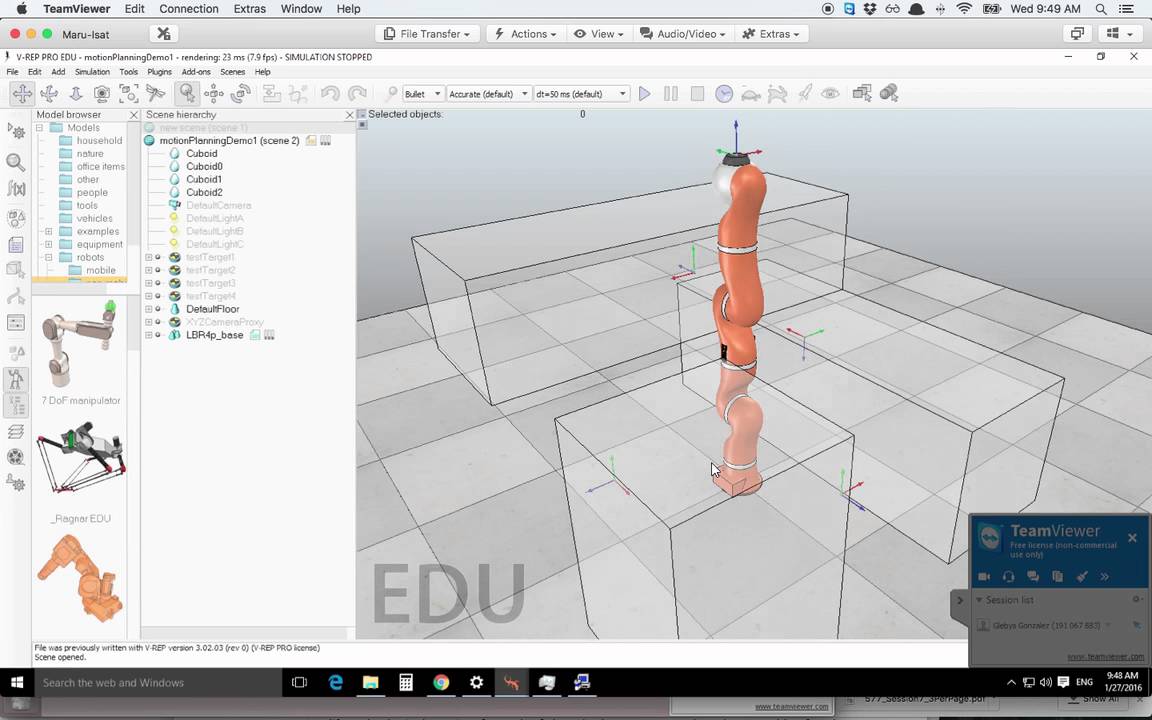Open the video recorder sidebar icon
This screenshot has width=1152, height=720.
pyautogui.click(x=16, y=456)
